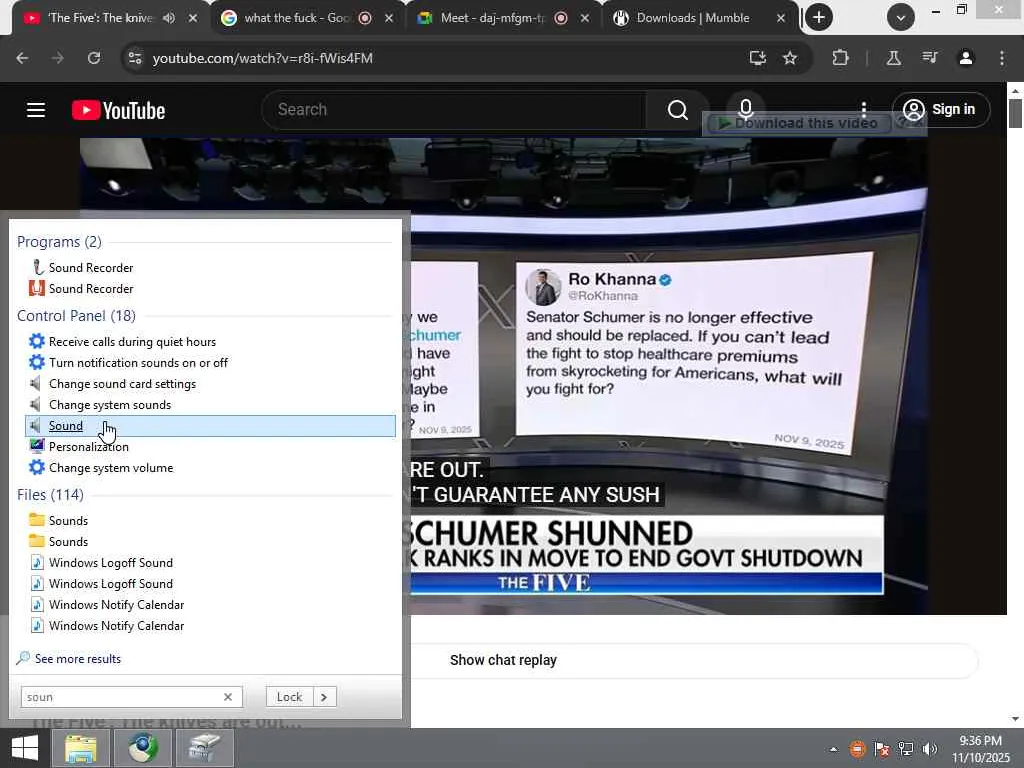This screenshot has height=768, width=1024.
Task: Click the volume speaker tray icon
Action: tap(929, 749)
